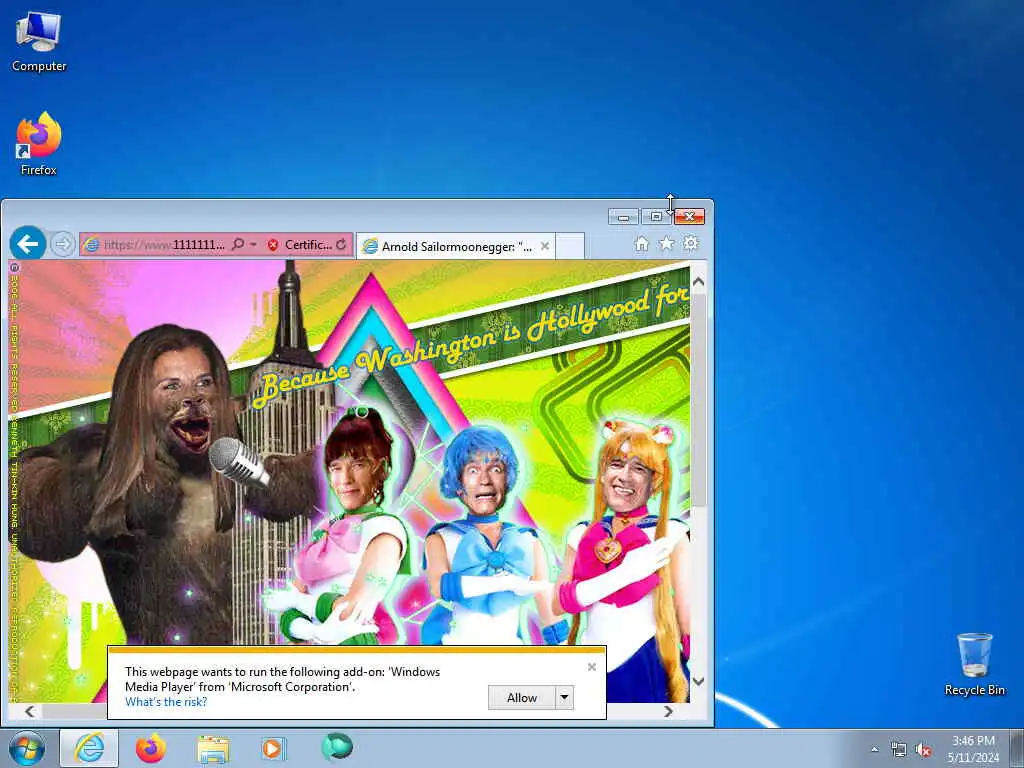Viewport: 1024px width, 768px height.
Task: Click the Certificate error text in address bar
Action: click(x=308, y=245)
